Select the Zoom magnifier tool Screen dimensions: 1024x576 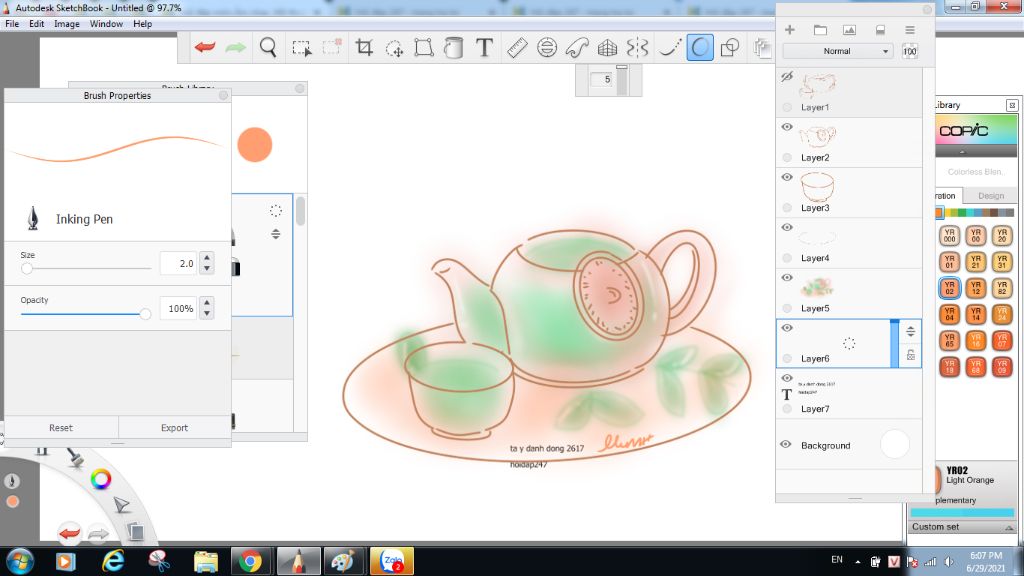pyautogui.click(x=268, y=47)
